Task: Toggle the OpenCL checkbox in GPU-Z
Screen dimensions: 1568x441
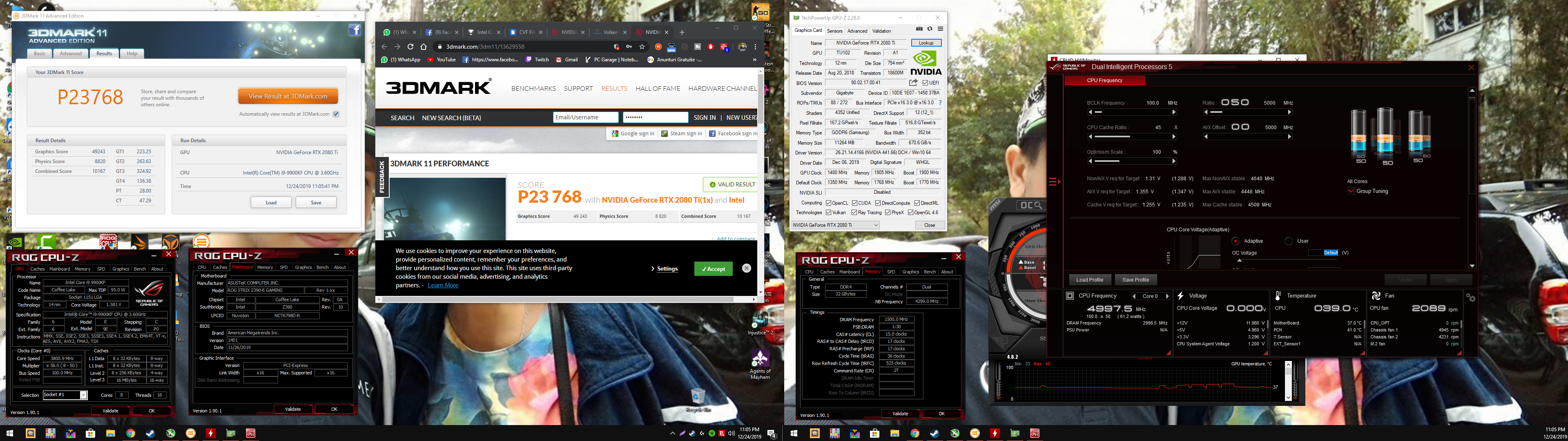Action: pyautogui.click(x=828, y=203)
